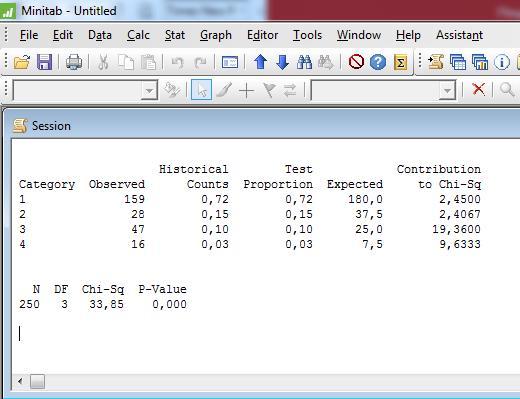
Task: Click the Assistant menu item
Action: pyautogui.click(x=459, y=35)
